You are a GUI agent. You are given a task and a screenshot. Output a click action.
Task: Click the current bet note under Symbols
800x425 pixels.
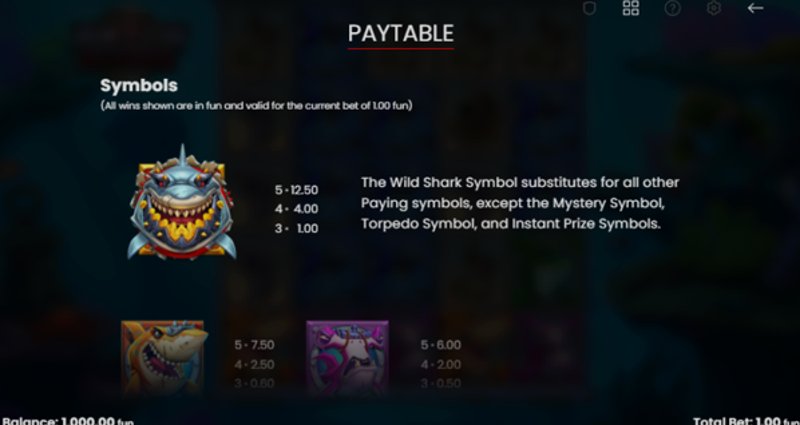257,106
